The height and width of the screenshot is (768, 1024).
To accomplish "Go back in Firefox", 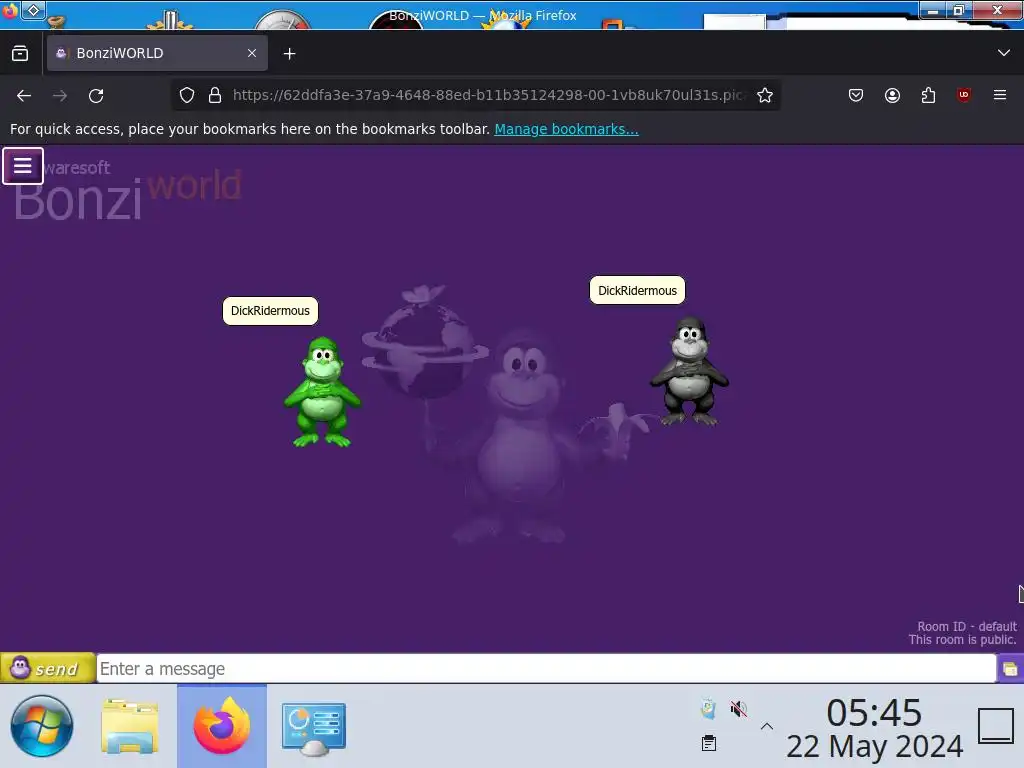I will tap(24, 96).
